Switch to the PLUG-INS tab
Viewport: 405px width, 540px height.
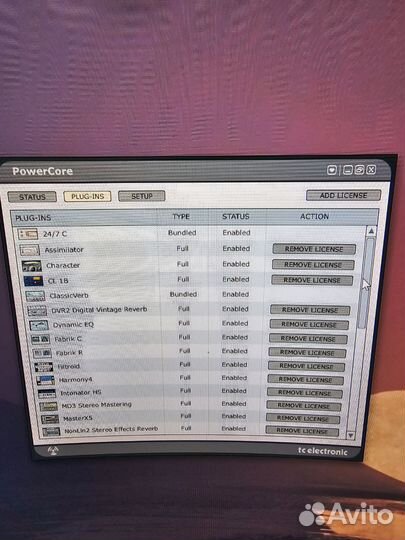[87, 196]
